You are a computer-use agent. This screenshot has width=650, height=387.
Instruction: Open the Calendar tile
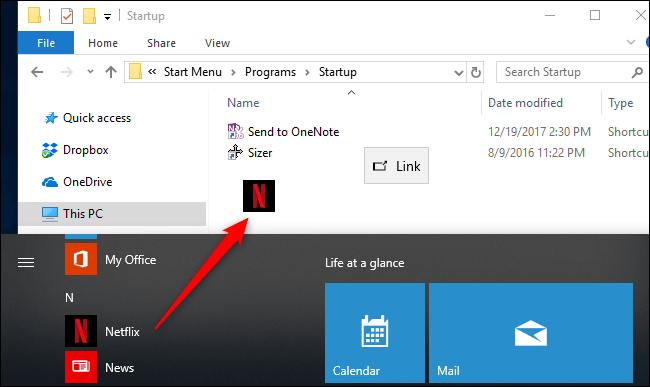click(x=375, y=333)
